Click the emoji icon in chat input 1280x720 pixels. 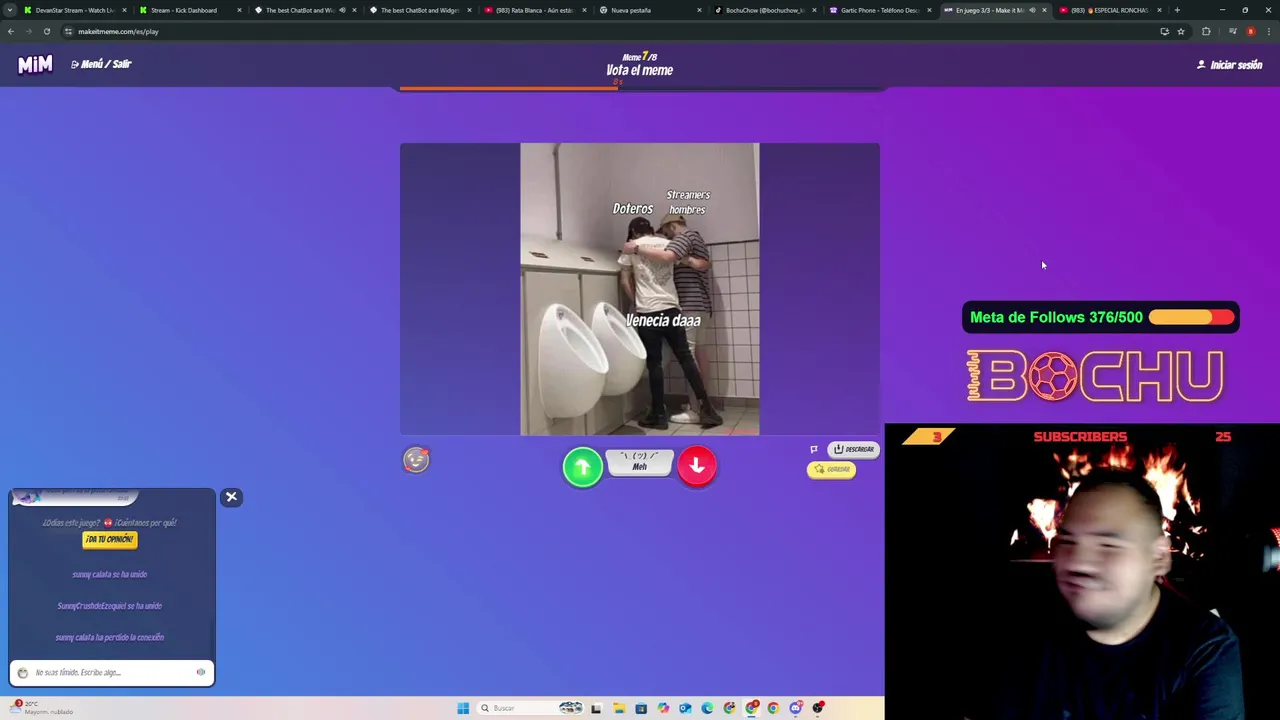coord(23,673)
